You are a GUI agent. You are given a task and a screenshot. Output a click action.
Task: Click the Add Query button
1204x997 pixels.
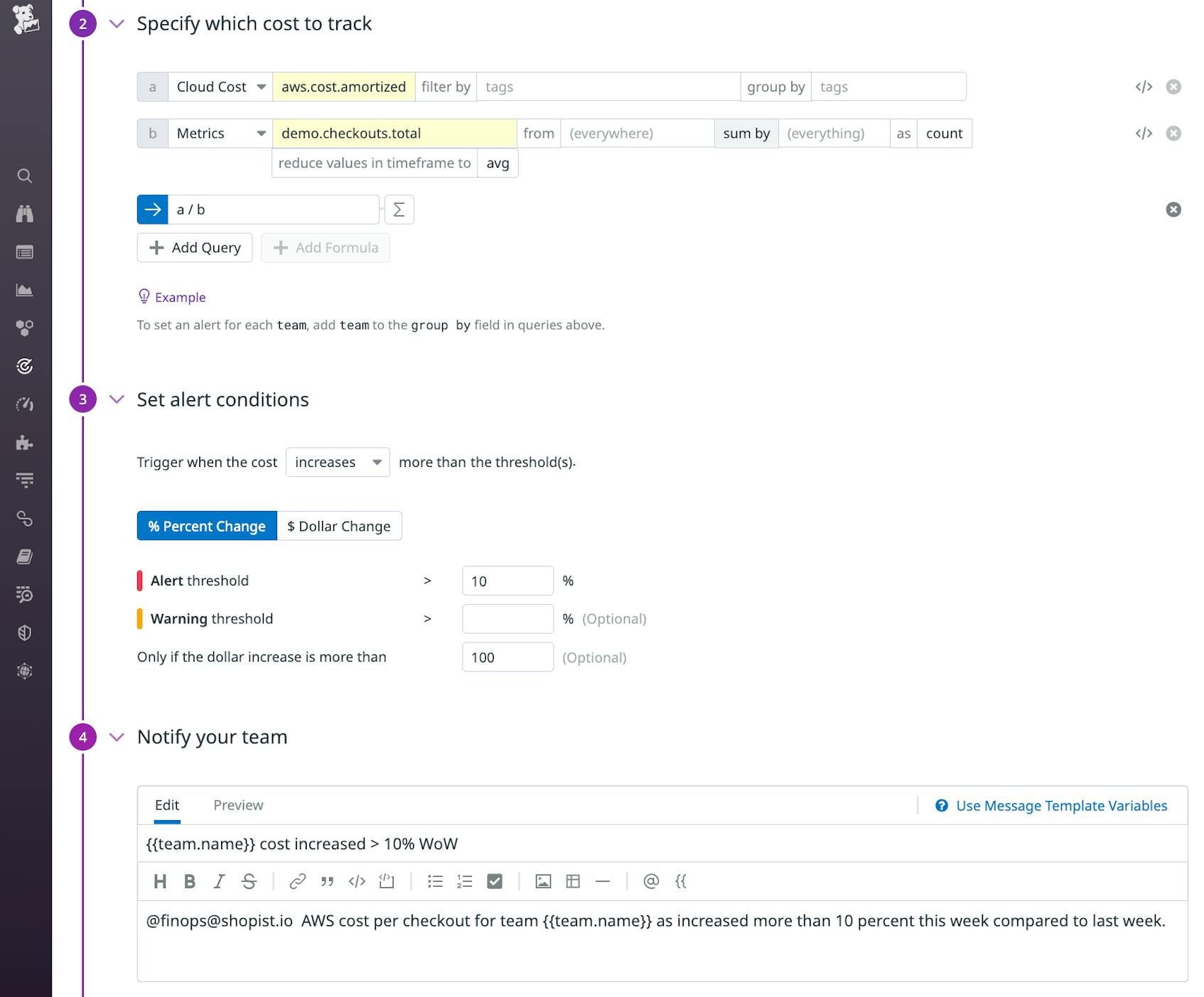click(x=194, y=247)
